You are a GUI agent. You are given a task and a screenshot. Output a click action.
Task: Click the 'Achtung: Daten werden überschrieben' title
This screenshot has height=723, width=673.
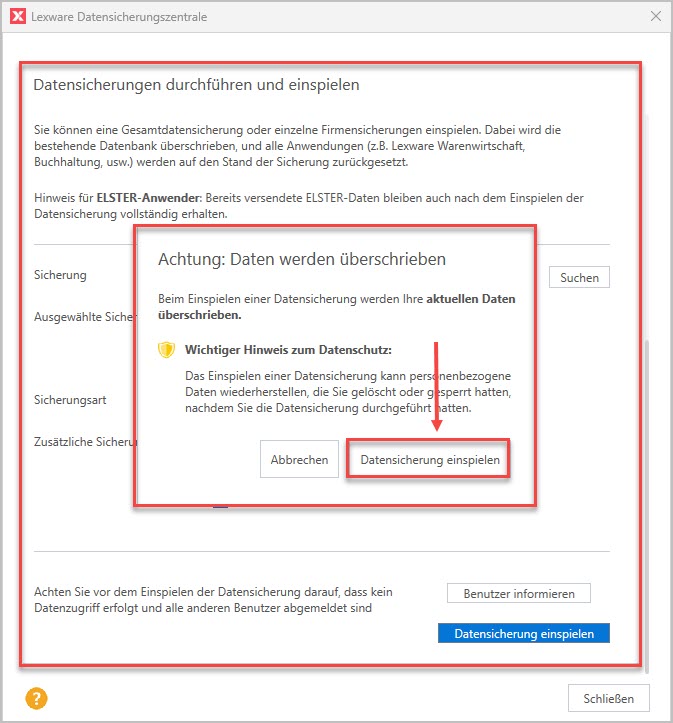pos(301,259)
